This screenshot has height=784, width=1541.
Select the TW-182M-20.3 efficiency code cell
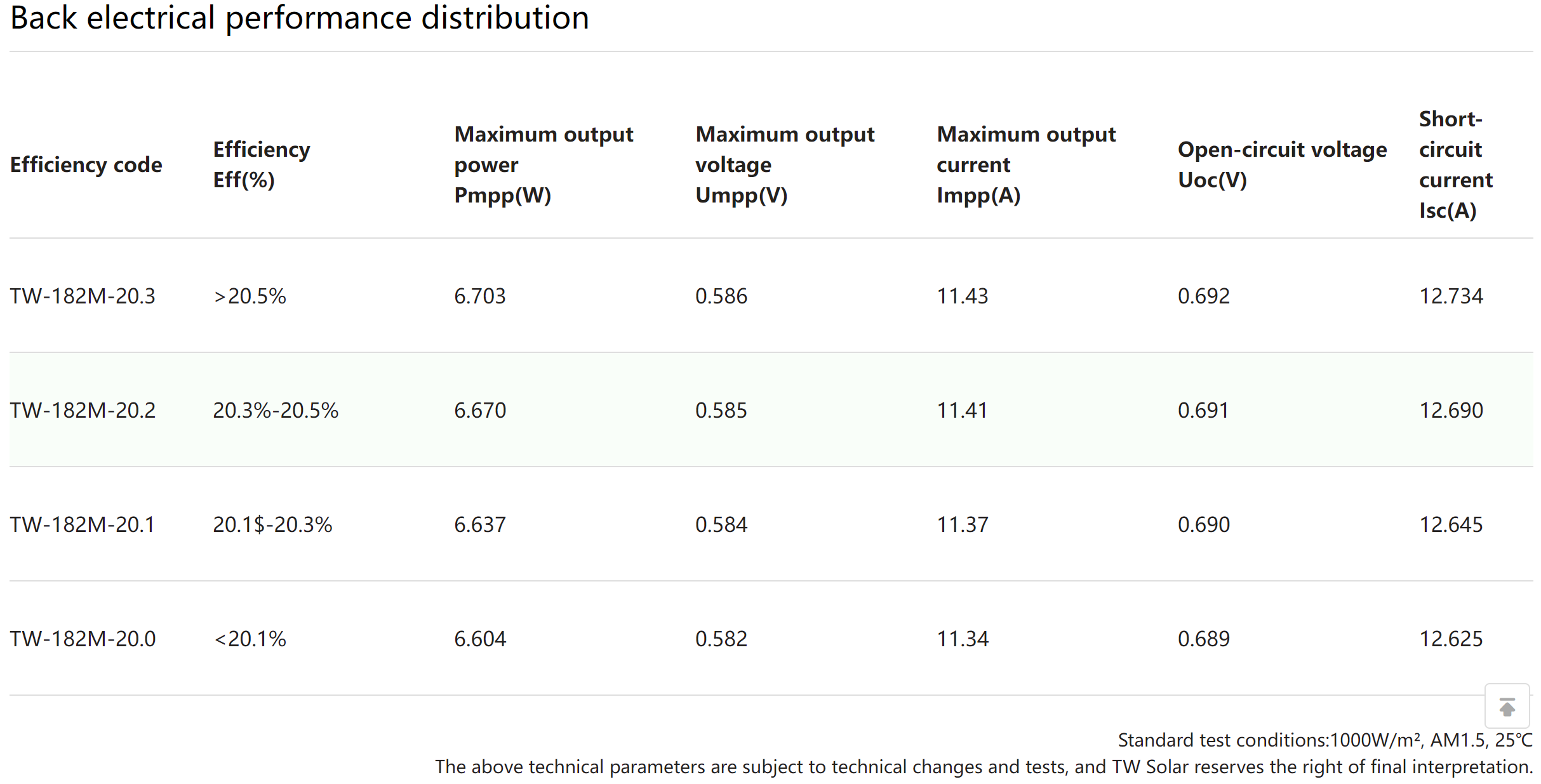pos(83,296)
